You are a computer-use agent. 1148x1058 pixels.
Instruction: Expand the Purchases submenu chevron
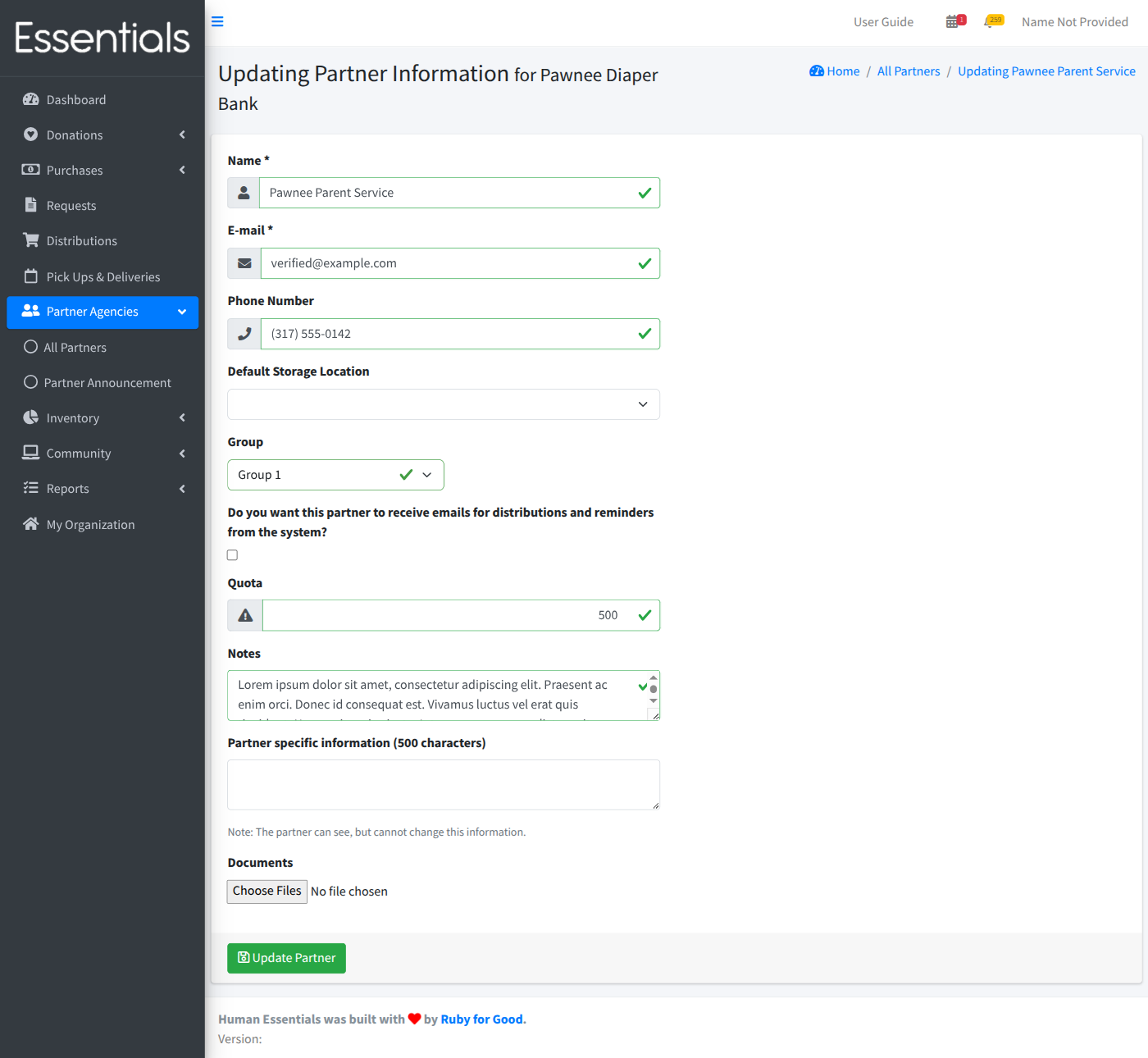[x=182, y=170]
